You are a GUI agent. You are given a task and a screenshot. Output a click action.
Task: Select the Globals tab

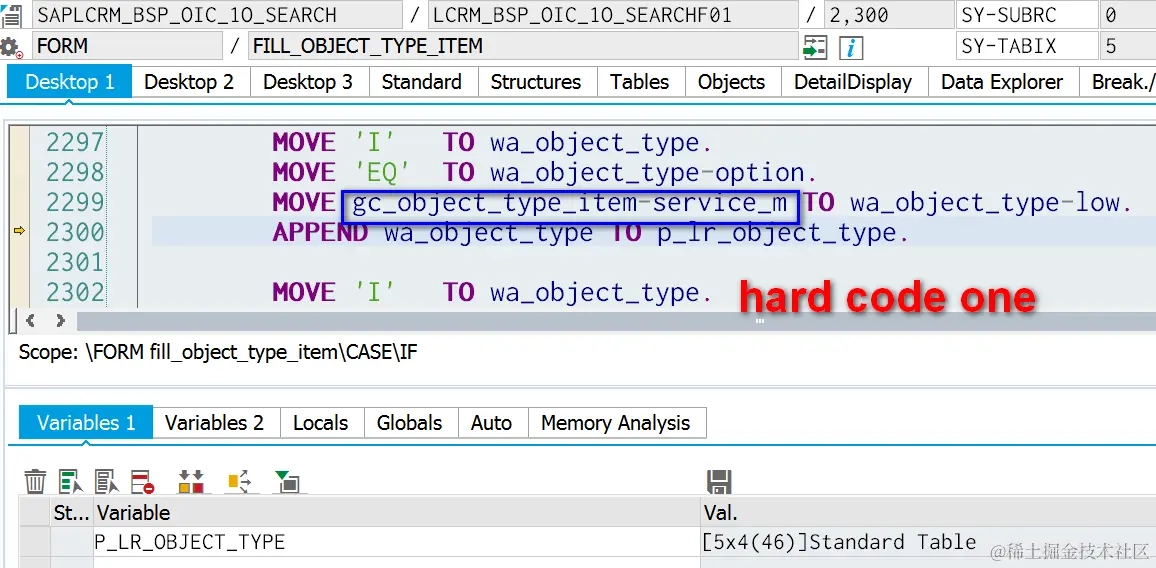click(x=410, y=423)
